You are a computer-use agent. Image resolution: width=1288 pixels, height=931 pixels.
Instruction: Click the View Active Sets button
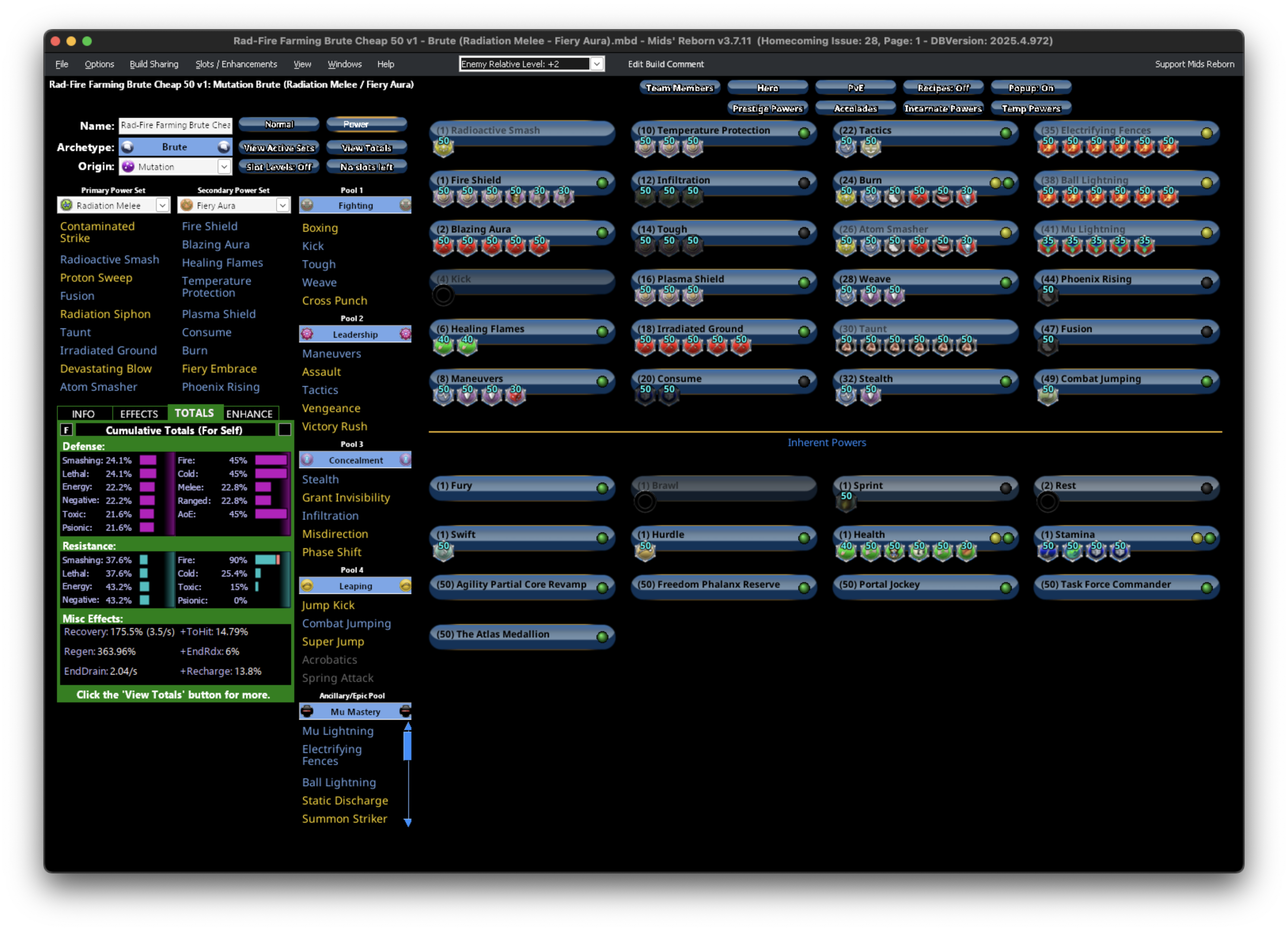278,148
